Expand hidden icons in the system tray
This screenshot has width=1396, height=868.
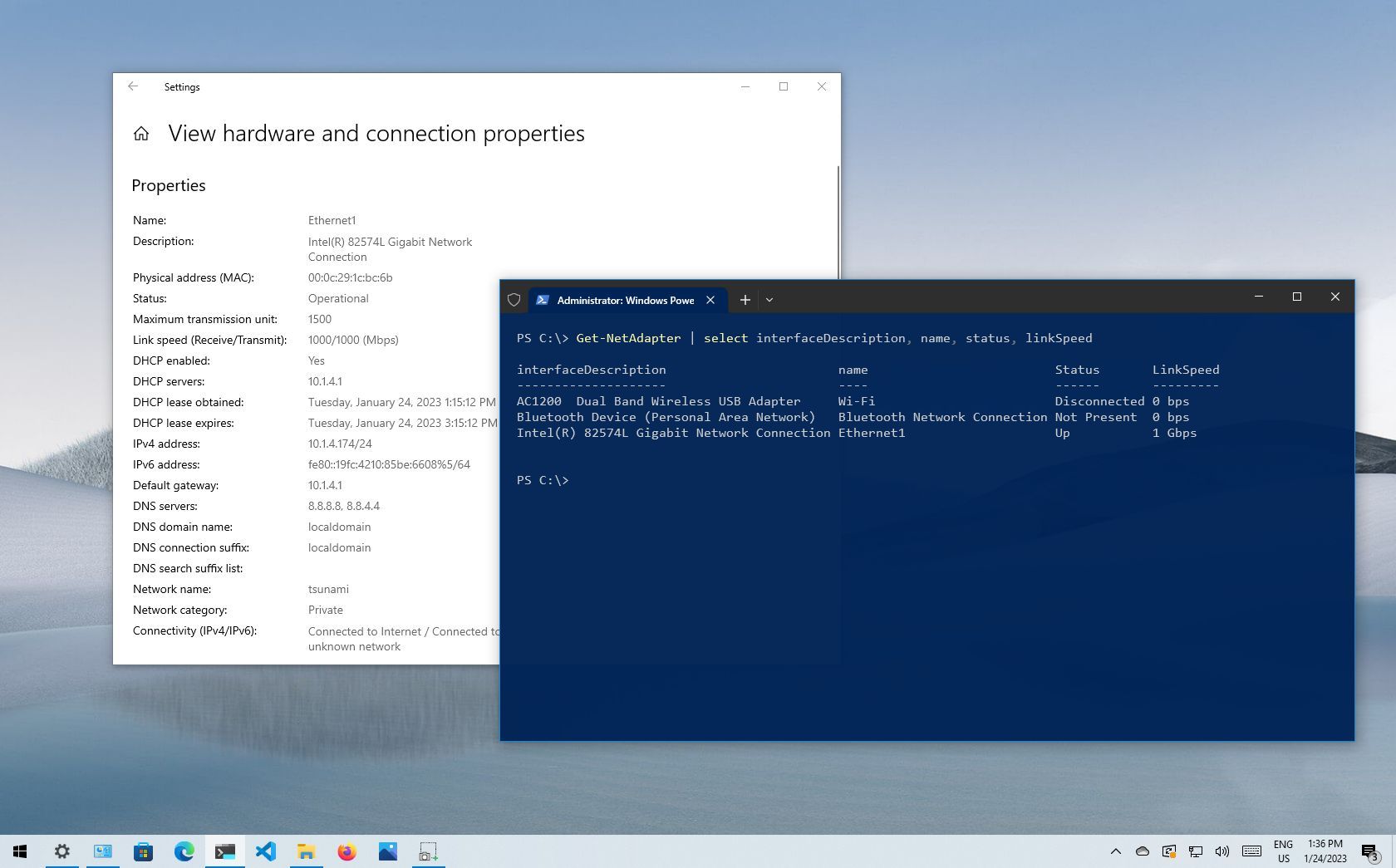point(1116,851)
